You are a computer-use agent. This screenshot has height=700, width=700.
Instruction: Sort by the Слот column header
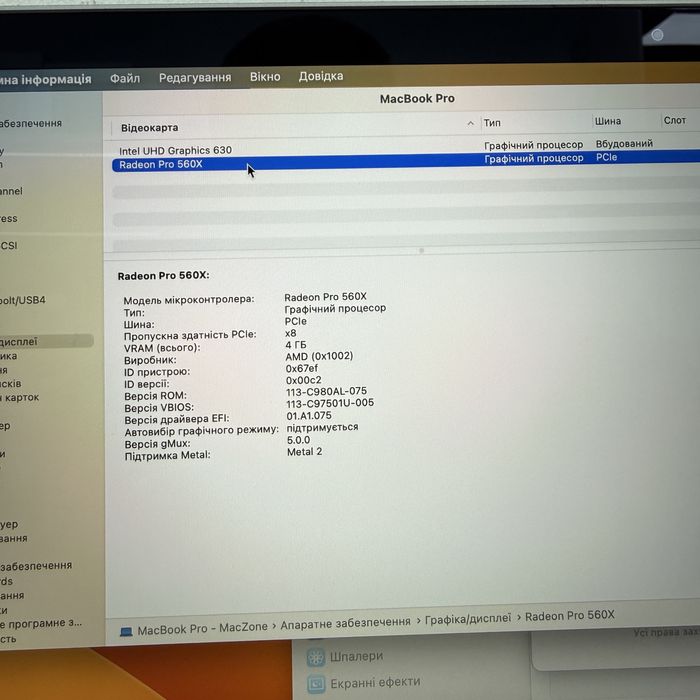pos(675,120)
